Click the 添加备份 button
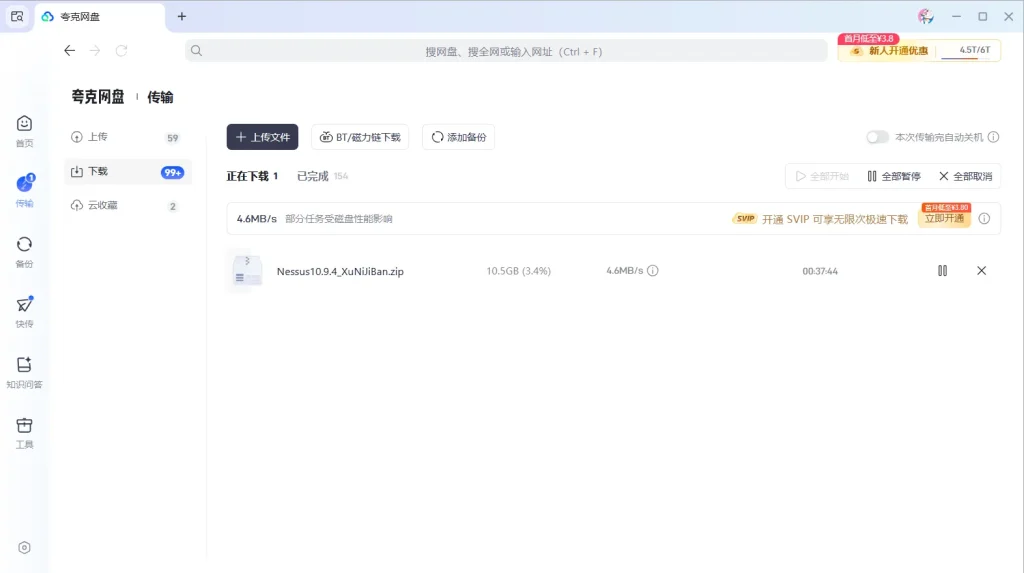Screen dimensions: 1024x573 [x=458, y=137]
